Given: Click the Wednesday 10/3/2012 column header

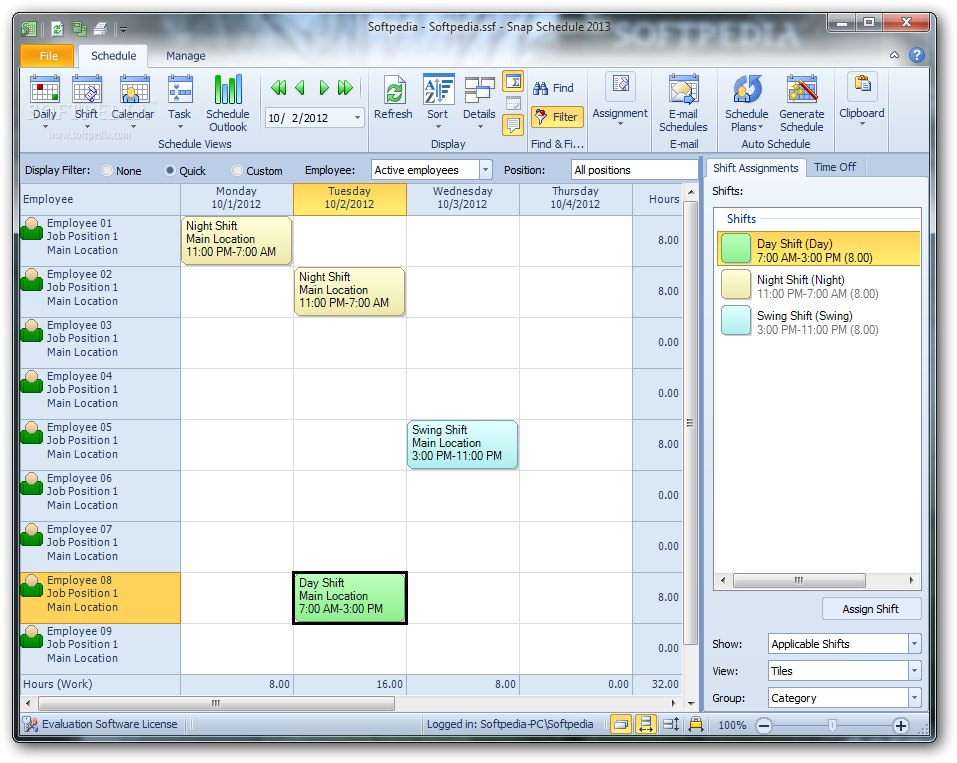Looking at the screenshot, I should coord(463,198).
